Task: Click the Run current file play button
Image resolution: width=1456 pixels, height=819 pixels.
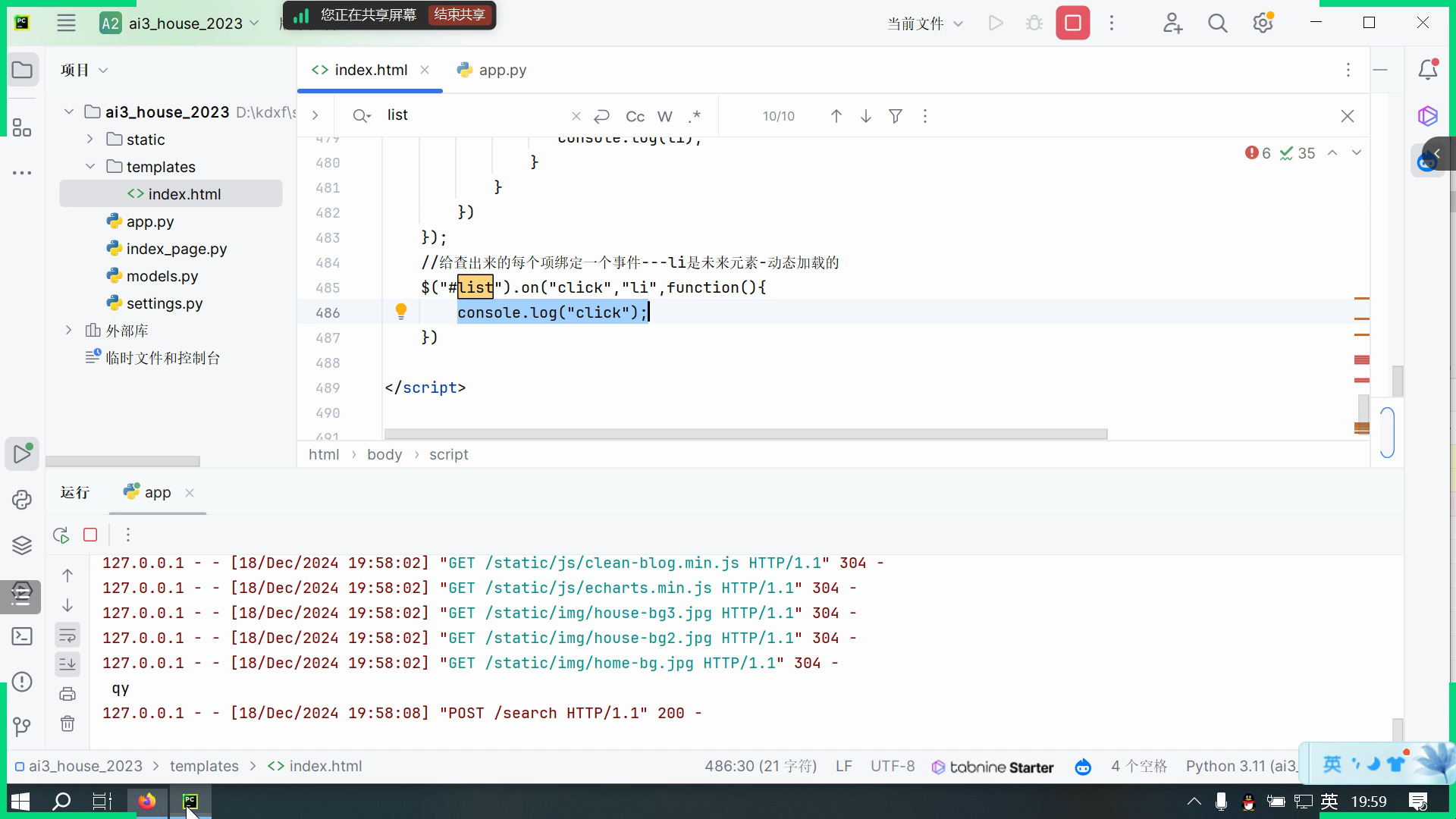Action: point(996,23)
